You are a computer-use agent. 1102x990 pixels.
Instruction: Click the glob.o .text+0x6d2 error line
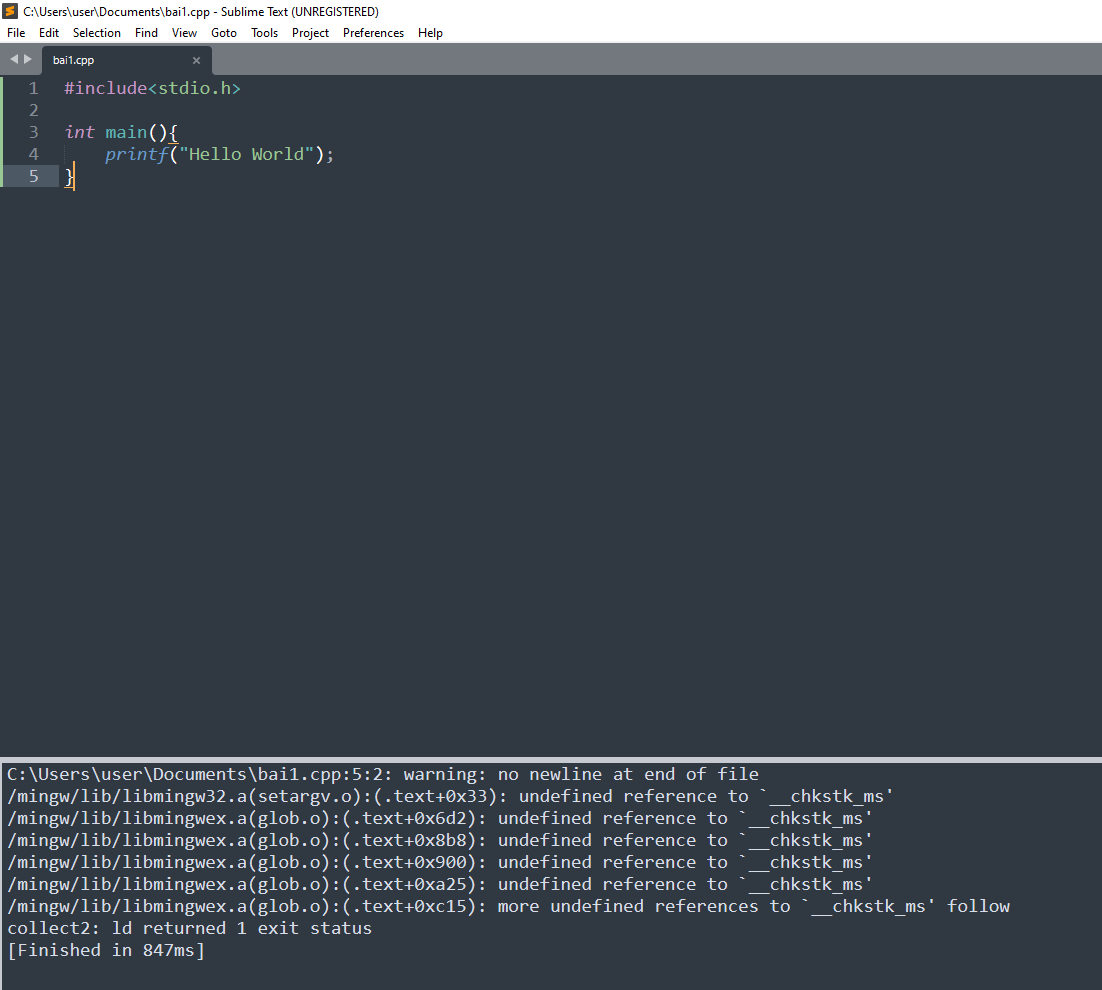440,819
